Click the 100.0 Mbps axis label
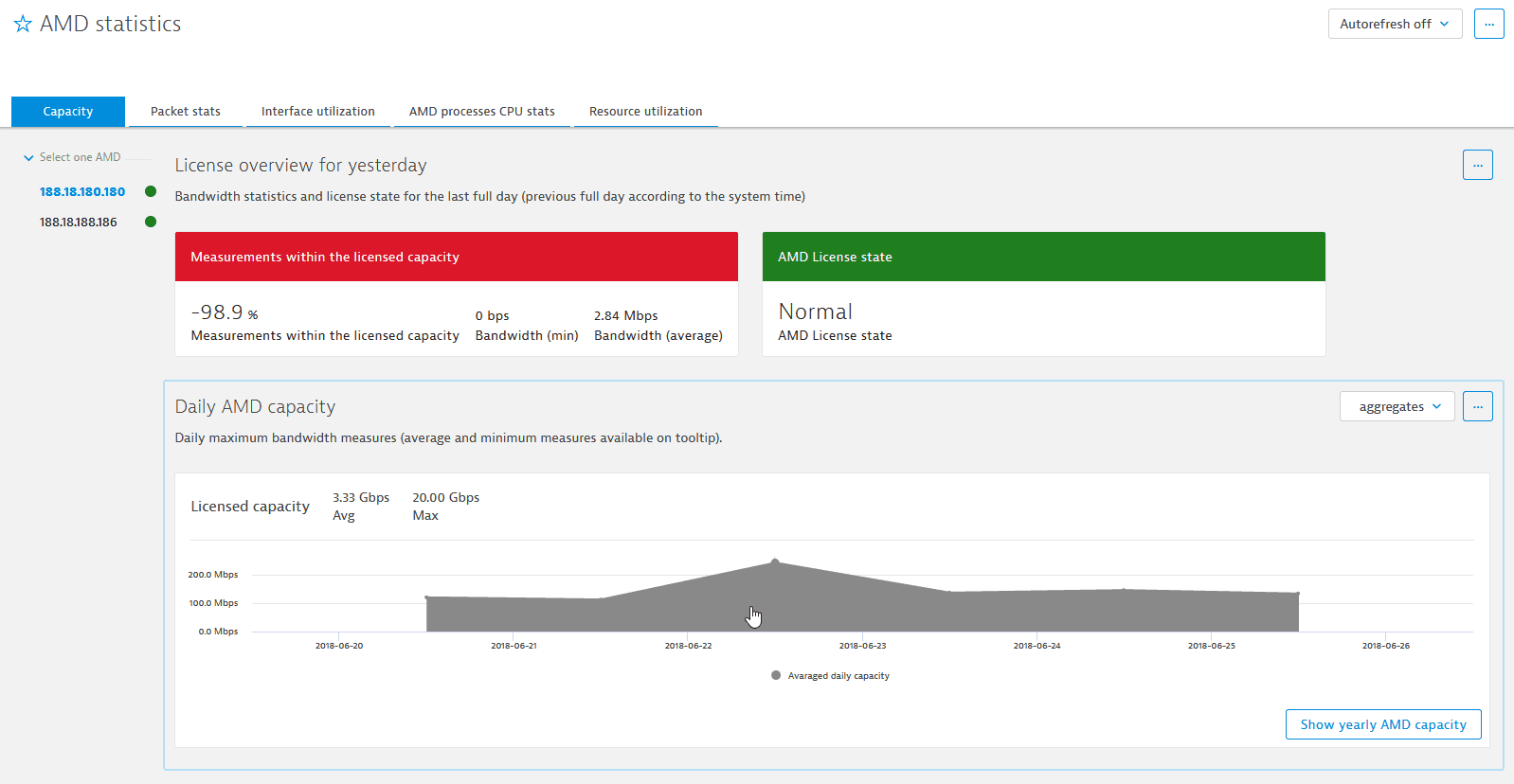 [213, 603]
